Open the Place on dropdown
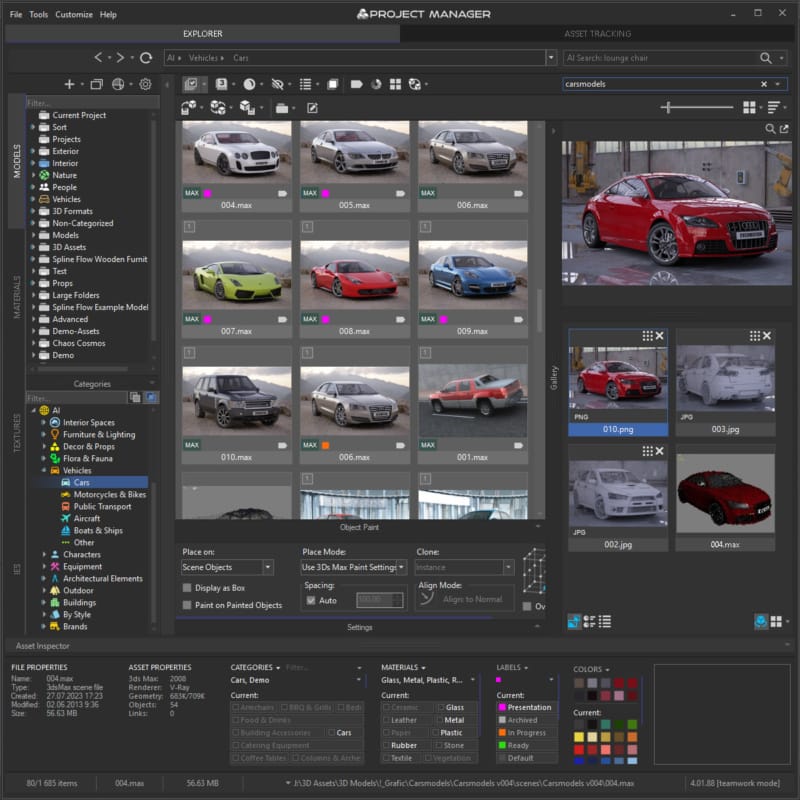 268,567
